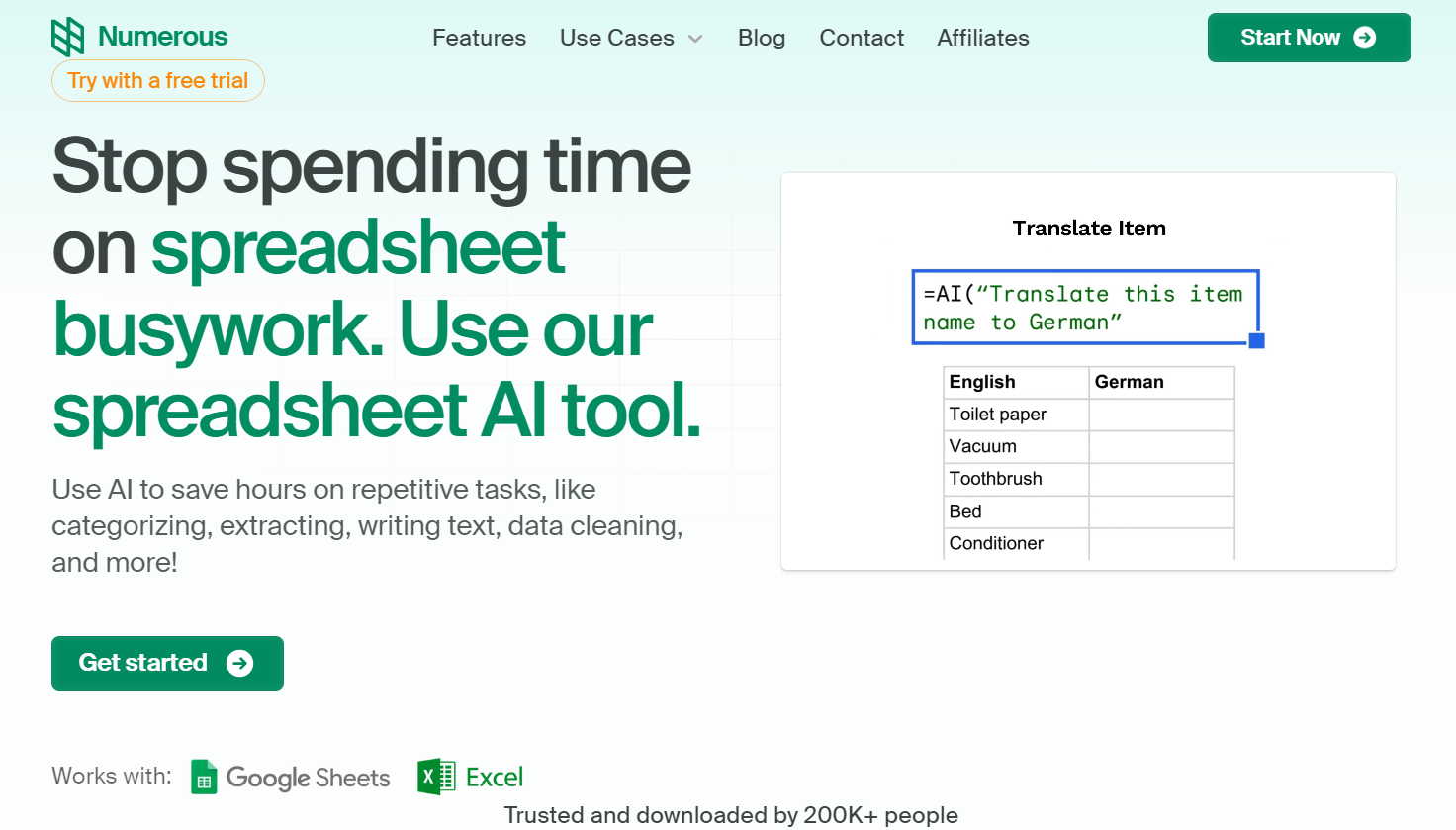Visit the Affiliates page
Viewport: 1456px width, 830px height.
click(x=982, y=38)
